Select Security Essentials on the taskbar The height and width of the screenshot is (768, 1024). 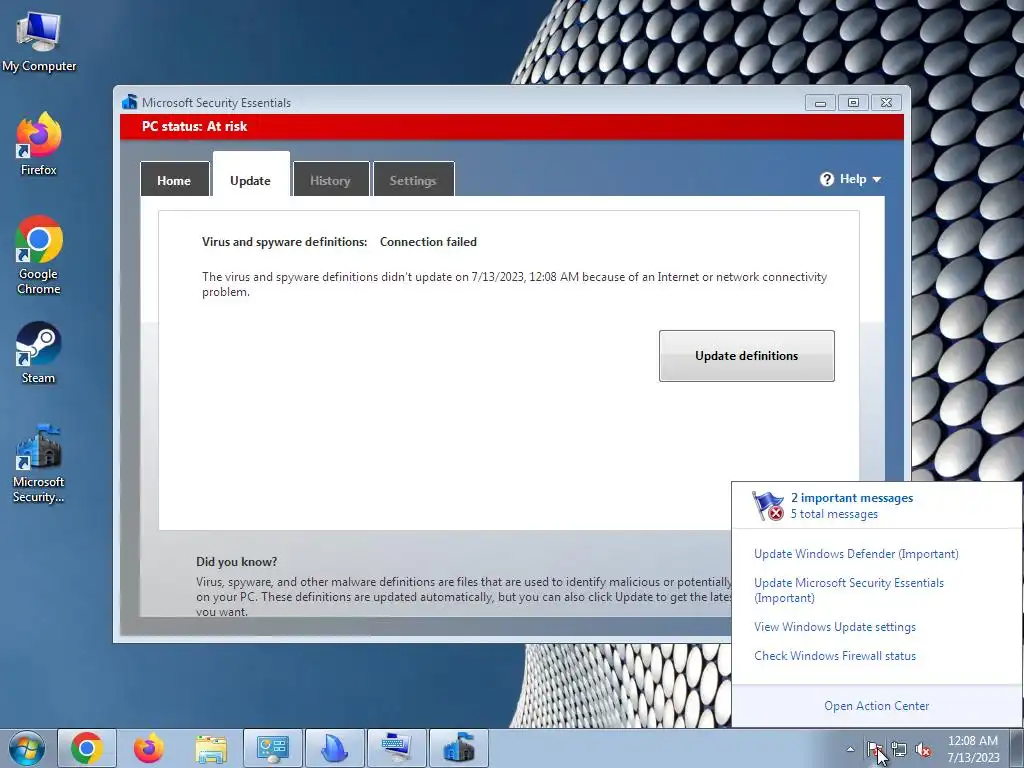(459, 748)
